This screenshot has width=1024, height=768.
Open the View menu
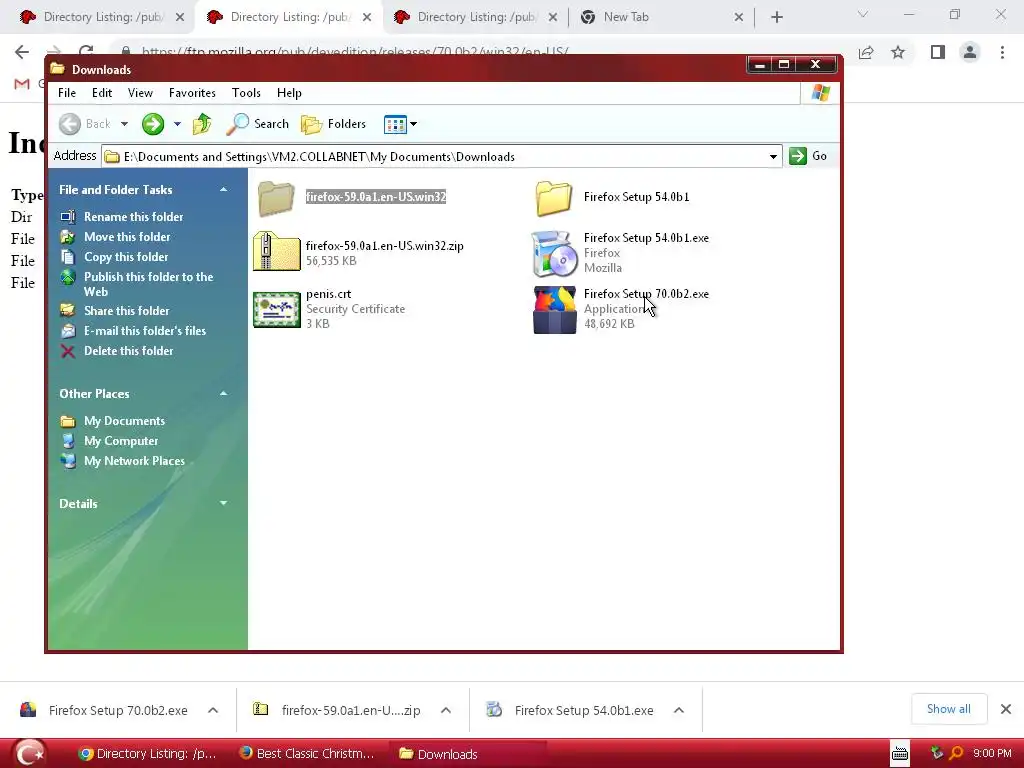140,93
